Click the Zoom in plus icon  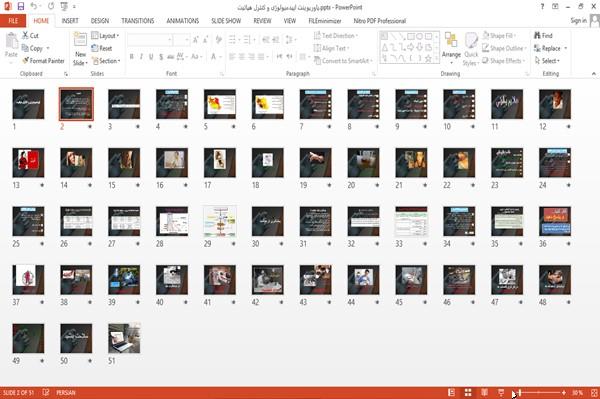tap(564, 392)
